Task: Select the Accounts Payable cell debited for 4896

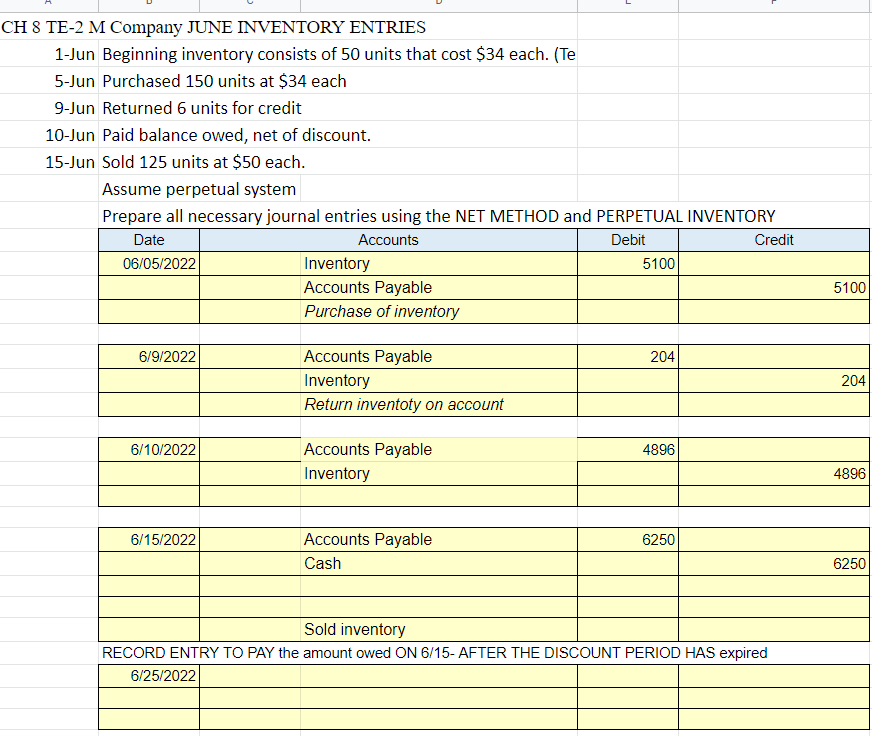Action: 388,449
